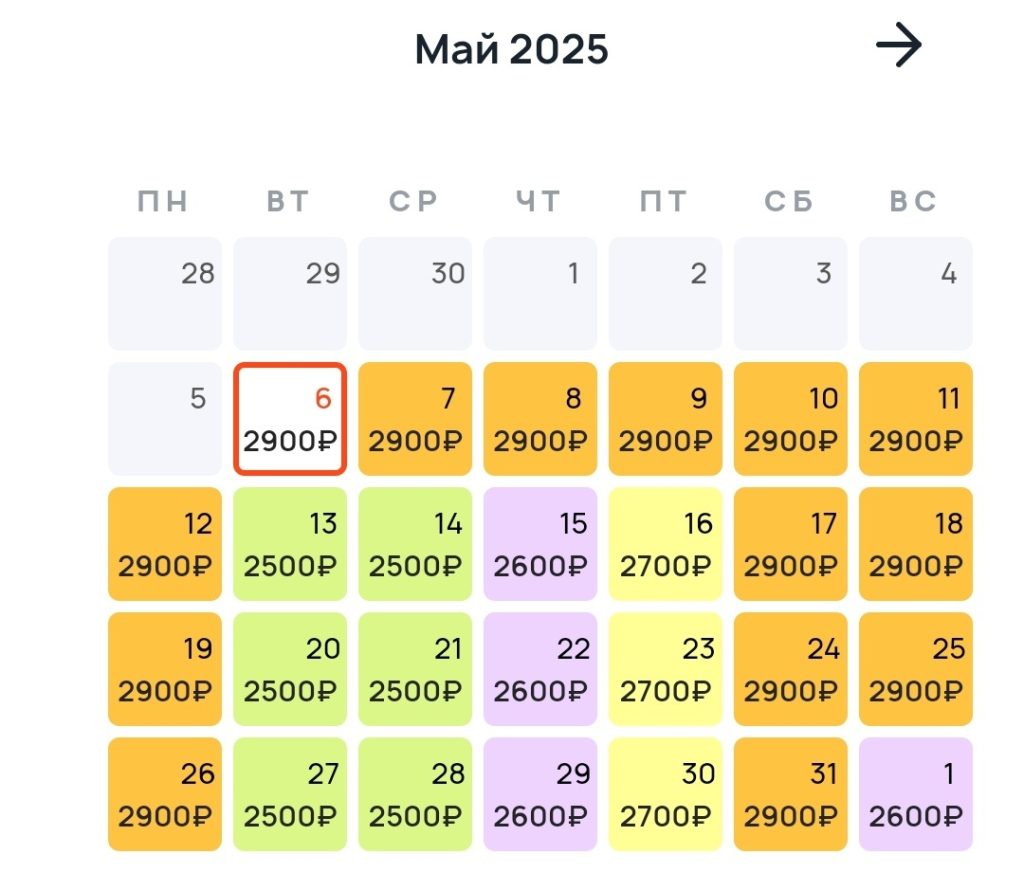This screenshot has height=872, width=1024.
Task: Select May 10 orange cell
Action: (x=790, y=419)
